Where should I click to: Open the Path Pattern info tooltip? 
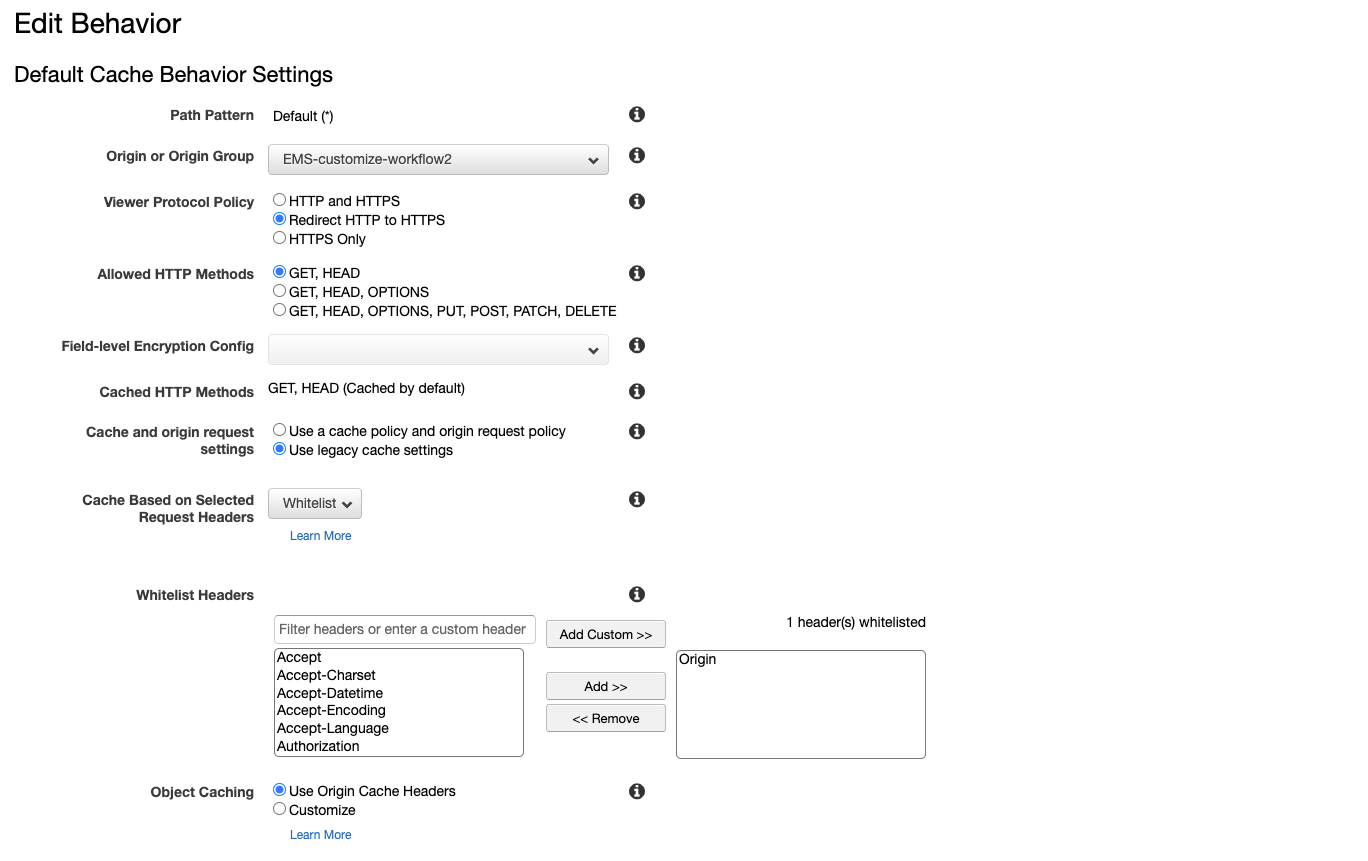pyautogui.click(x=636, y=114)
